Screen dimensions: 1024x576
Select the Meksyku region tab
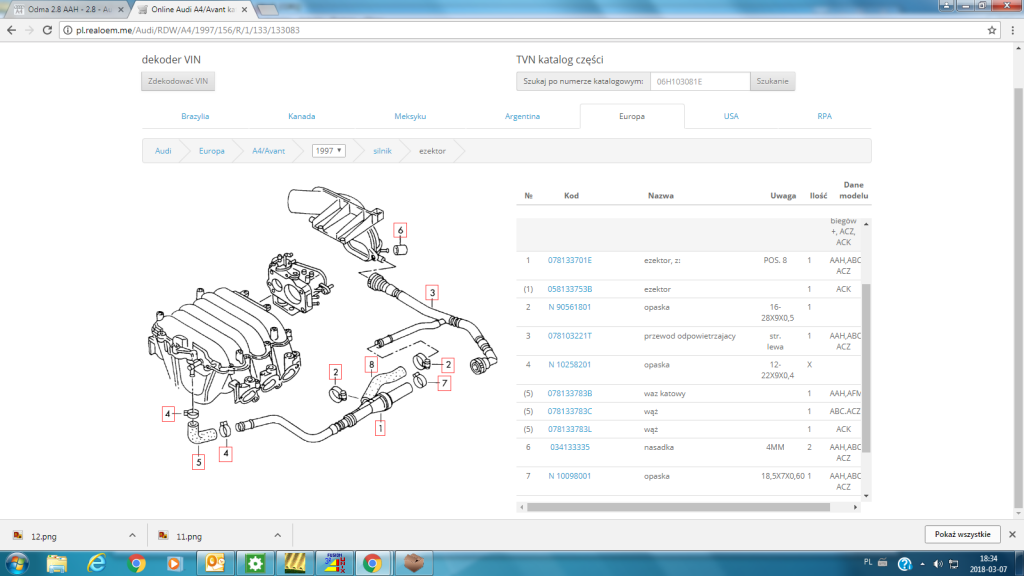coord(410,116)
